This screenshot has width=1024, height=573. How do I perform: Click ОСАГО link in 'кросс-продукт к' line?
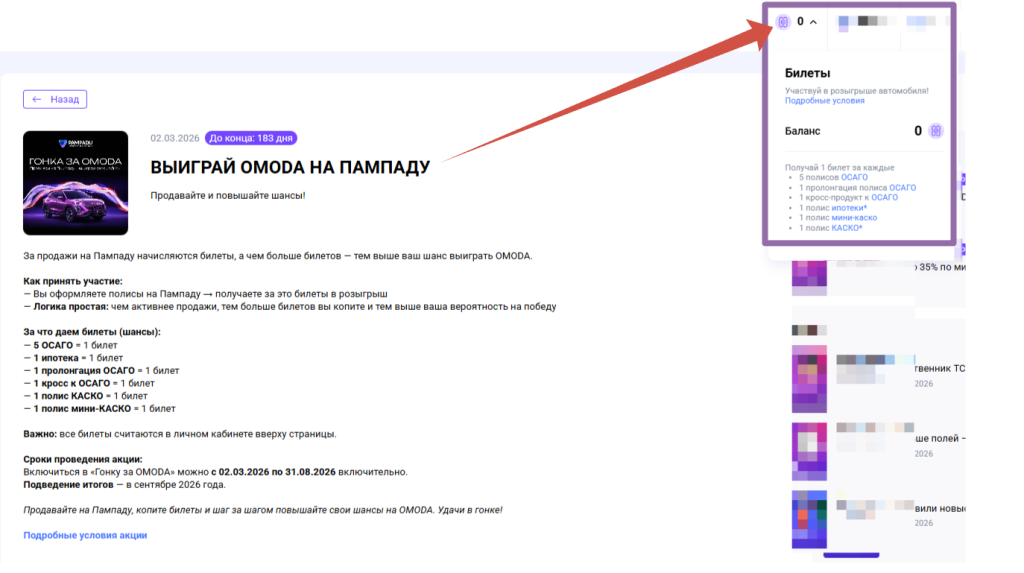tap(883, 198)
